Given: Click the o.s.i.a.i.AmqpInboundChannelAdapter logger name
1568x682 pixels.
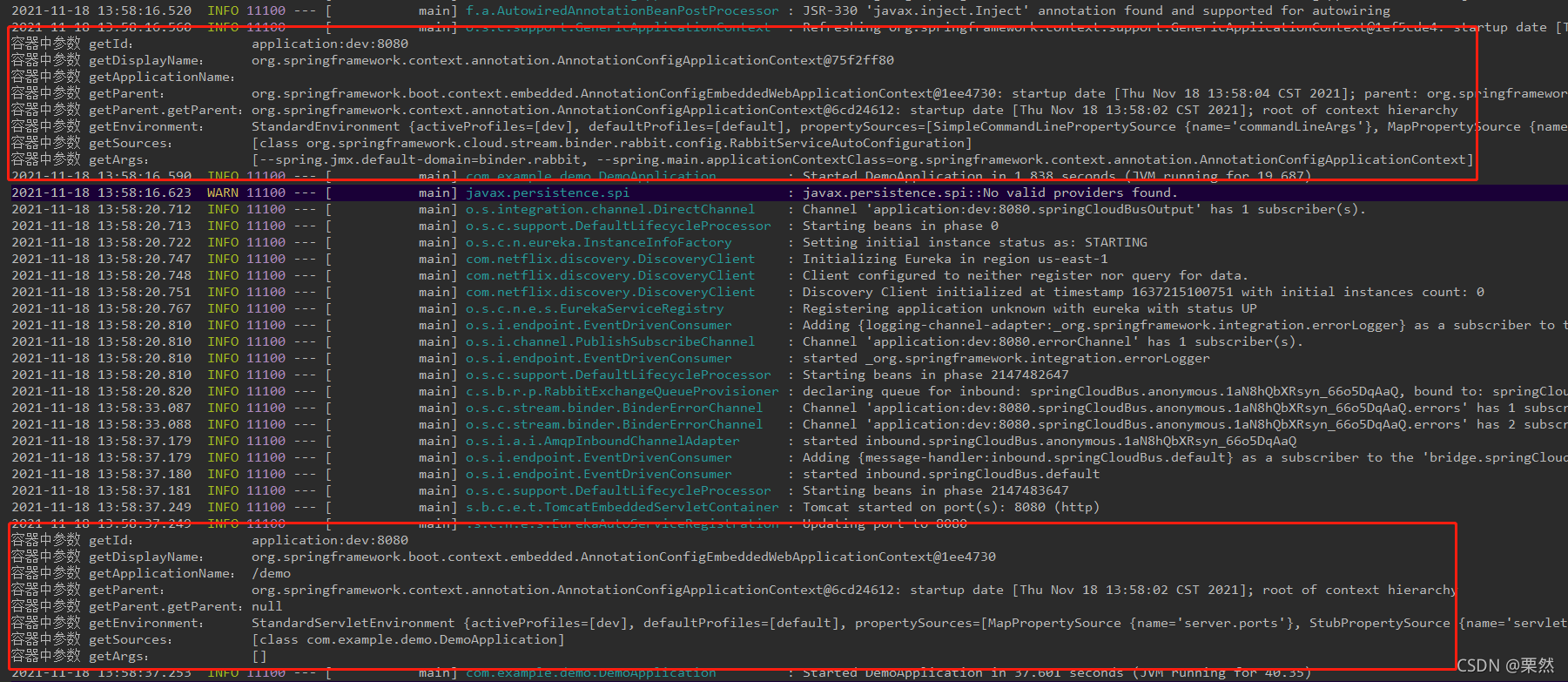Looking at the screenshot, I should pyautogui.click(x=602, y=441).
